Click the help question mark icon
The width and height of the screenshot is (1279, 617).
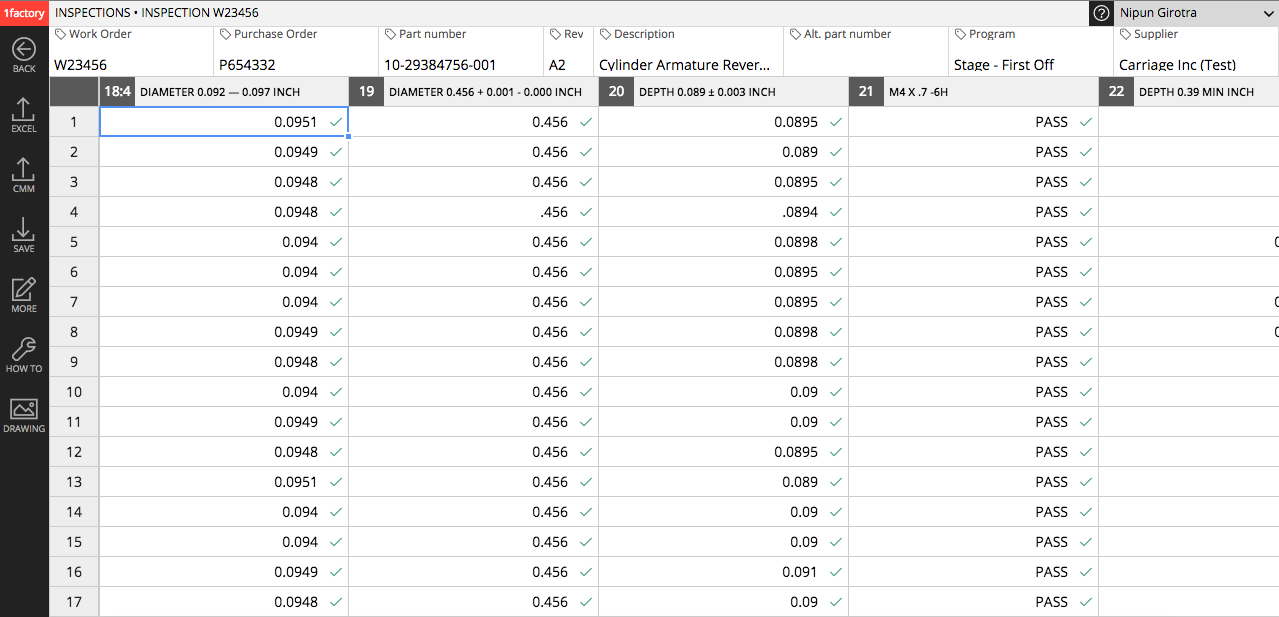pos(1101,13)
